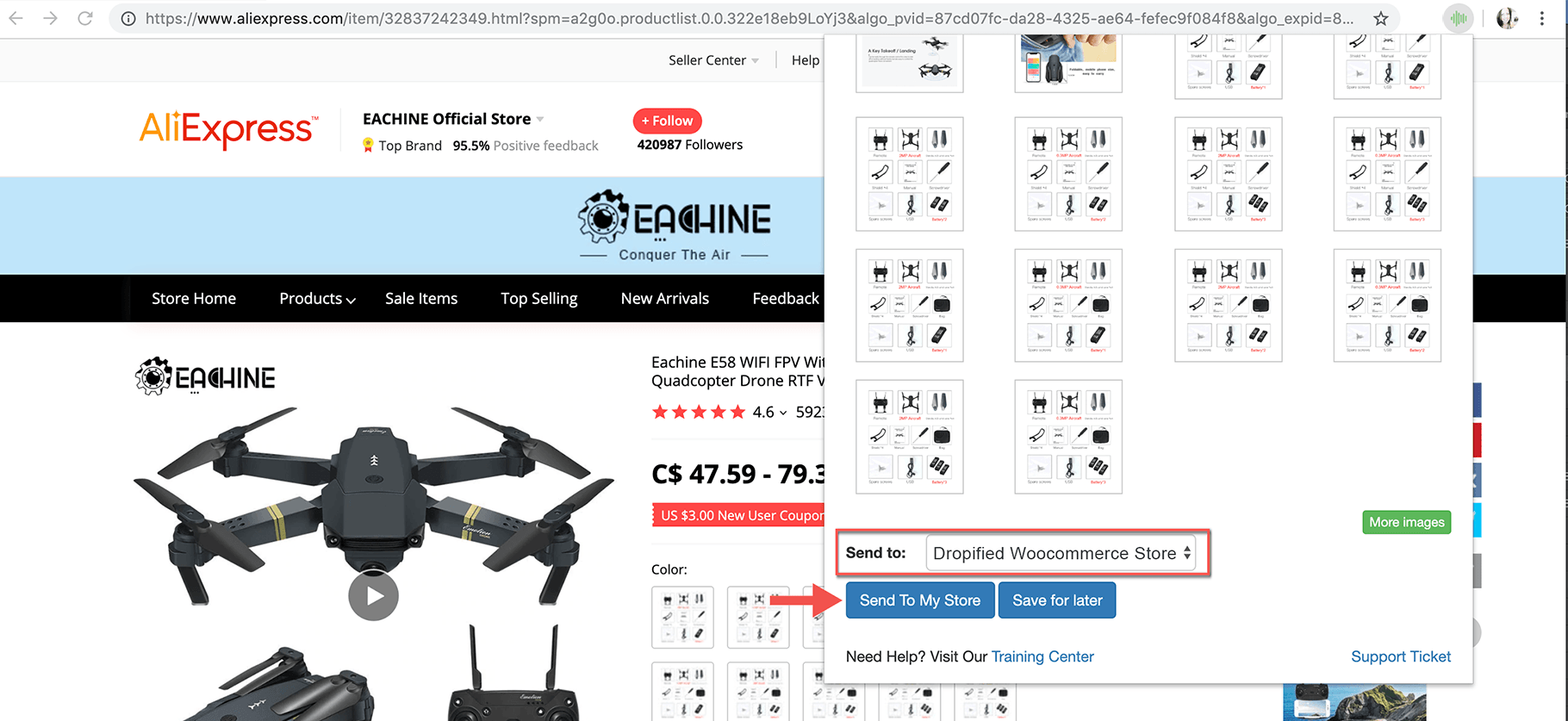1568x721 pixels.
Task: Click the AliExpress logo
Action: (228, 130)
